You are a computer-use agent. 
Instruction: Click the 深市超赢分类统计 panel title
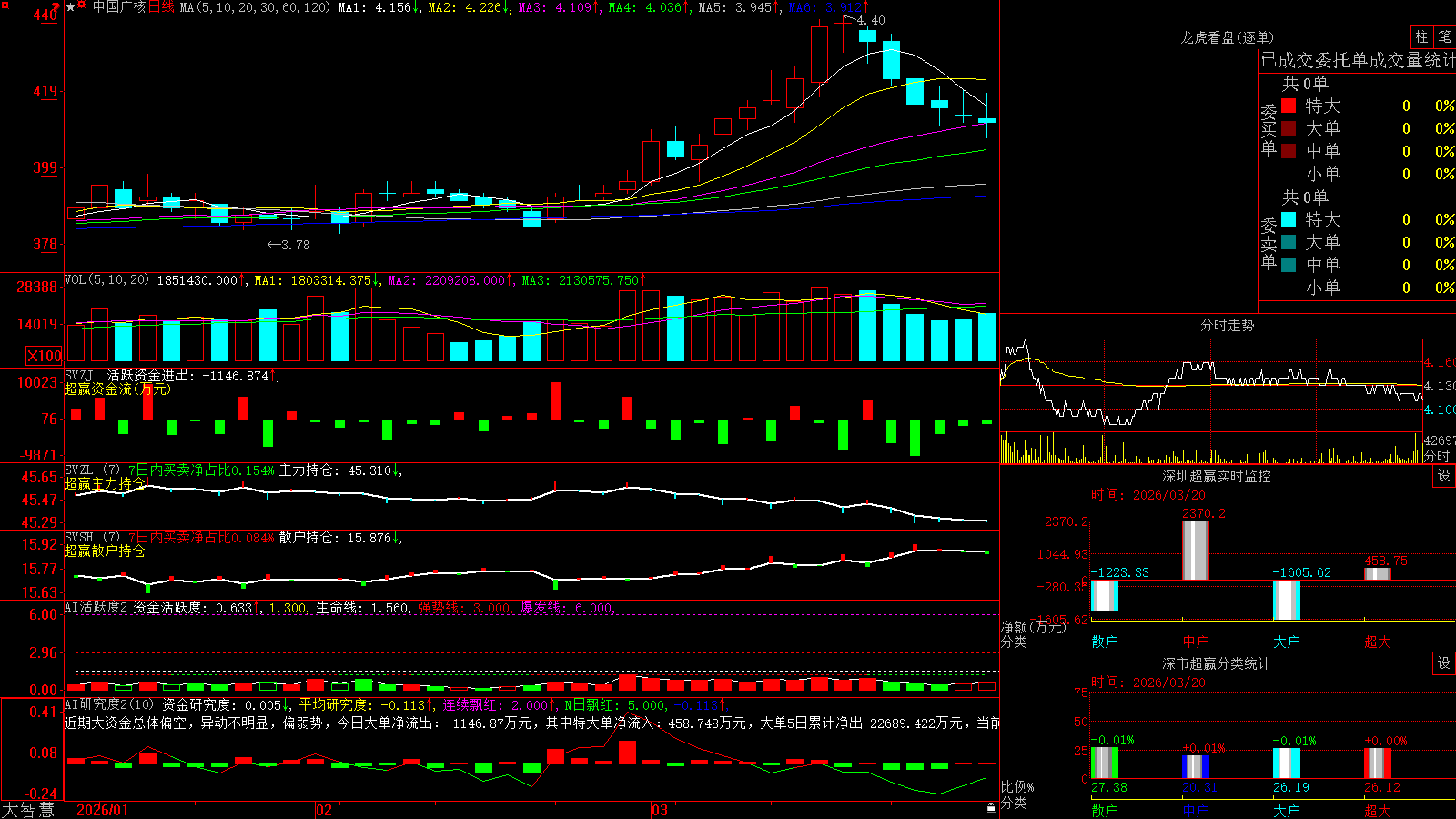click(1217, 663)
